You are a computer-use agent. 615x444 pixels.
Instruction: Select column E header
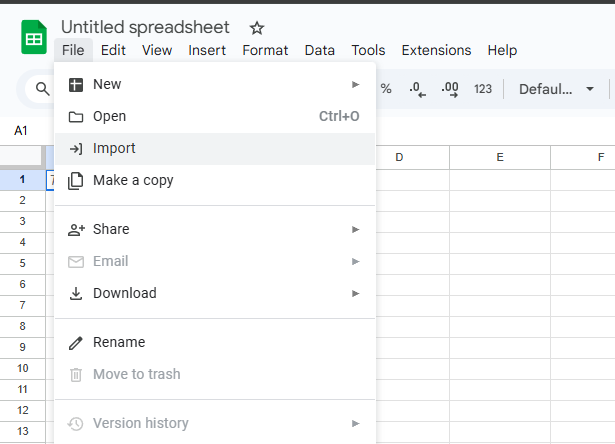coord(499,157)
